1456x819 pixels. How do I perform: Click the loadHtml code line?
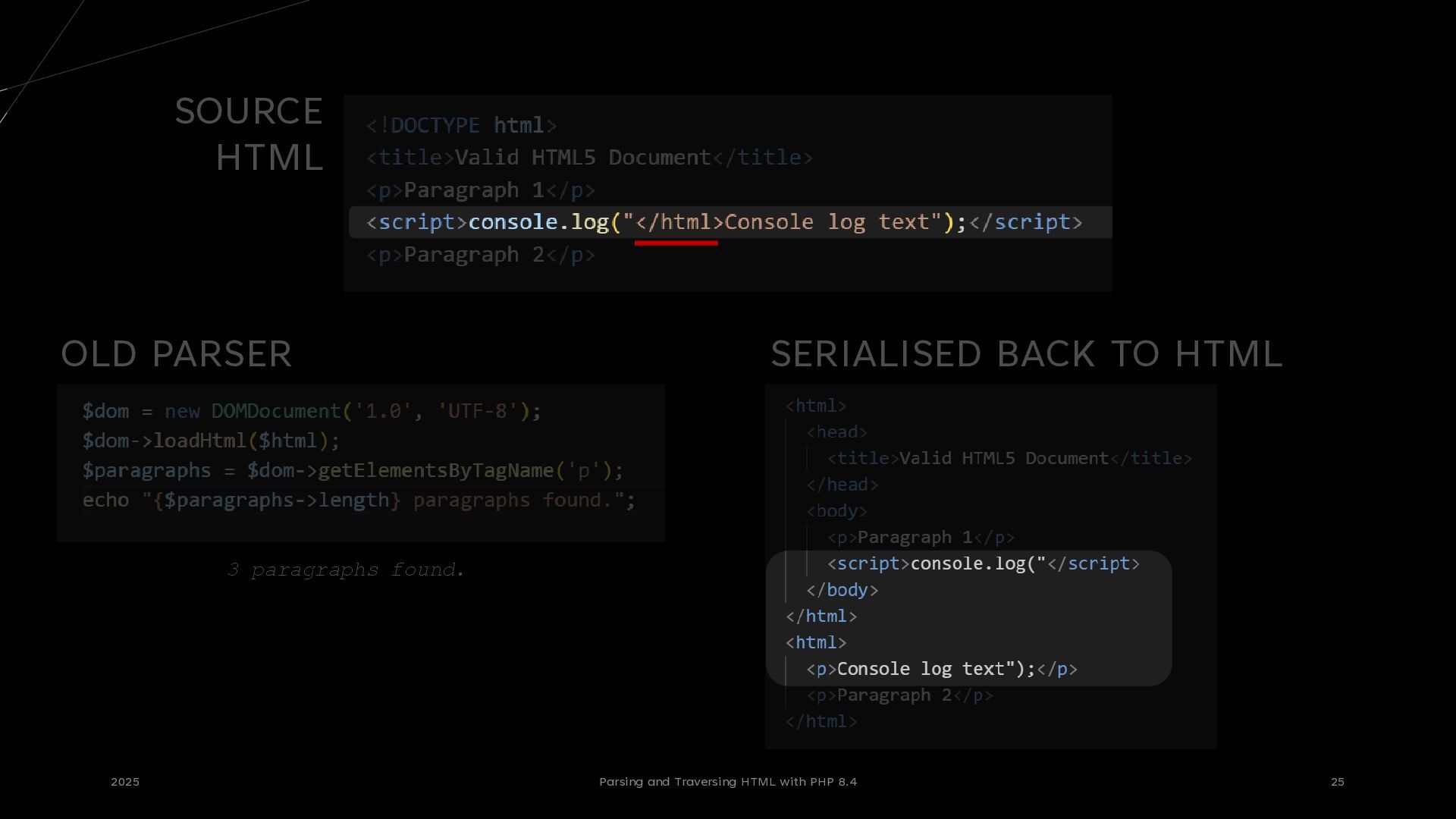pyautogui.click(x=211, y=441)
